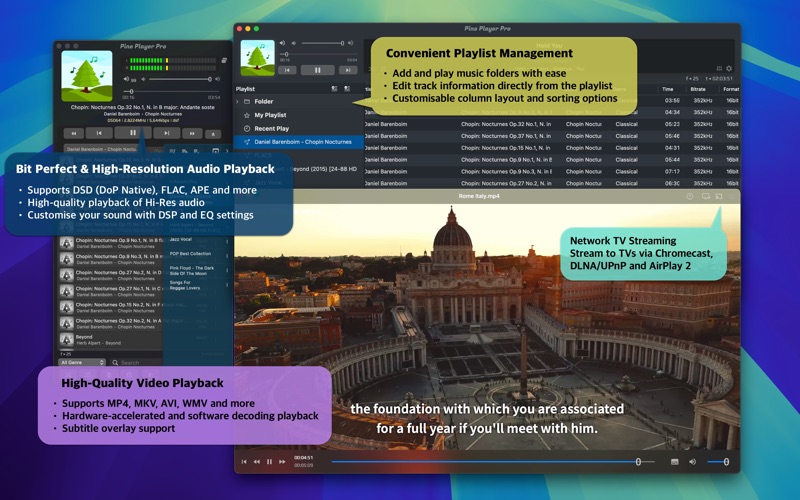Click the first icon in Playlist header
The width and height of the screenshot is (800, 500).
click(x=334, y=89)
